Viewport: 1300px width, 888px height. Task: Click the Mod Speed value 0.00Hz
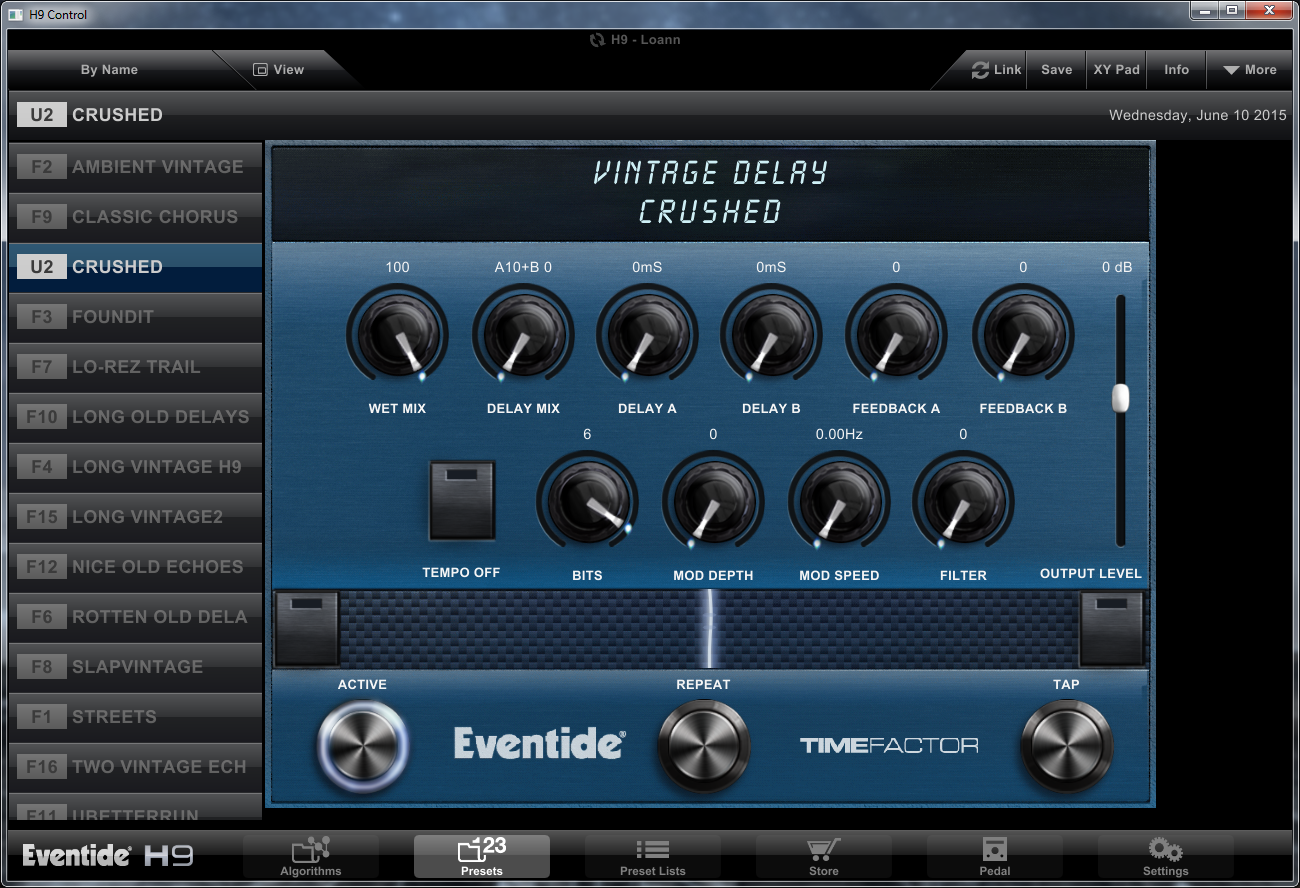point(839,434)
